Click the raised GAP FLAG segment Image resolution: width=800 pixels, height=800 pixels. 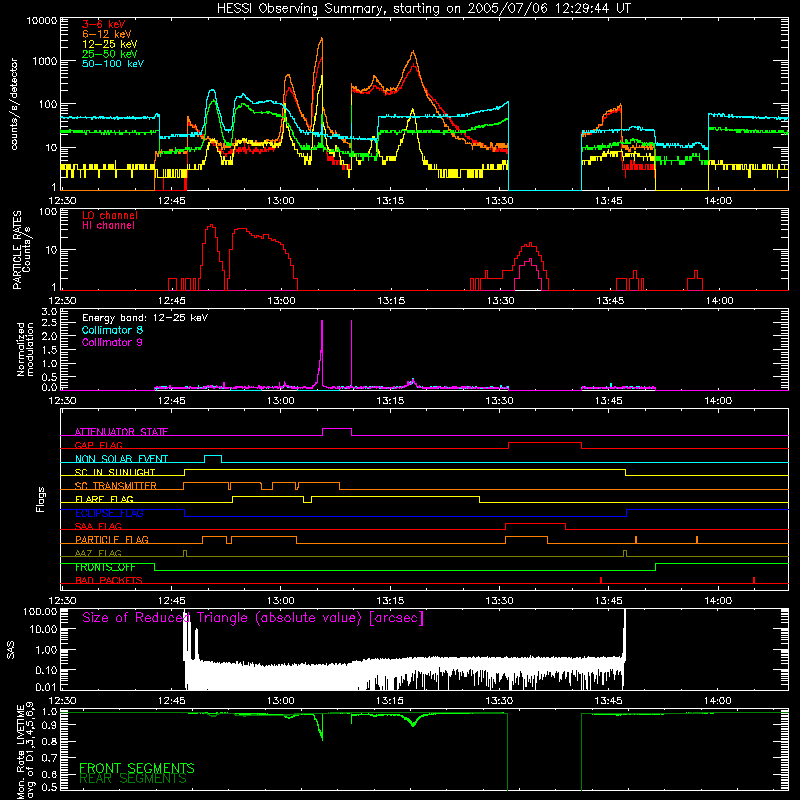click(545, 442)
